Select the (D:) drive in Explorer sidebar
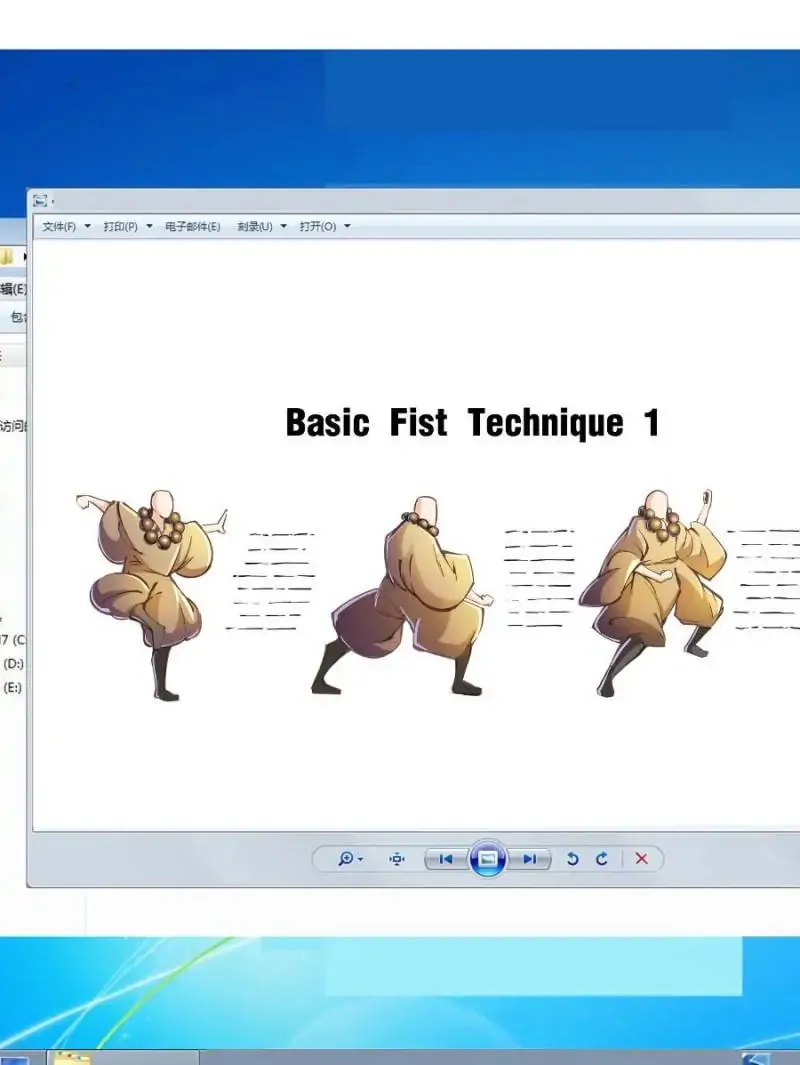800x1065 pixels. 13,663
